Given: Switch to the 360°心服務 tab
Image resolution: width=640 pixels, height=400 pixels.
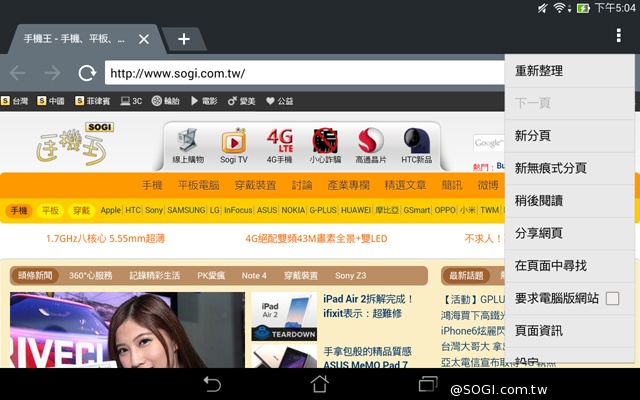Looking at the screenshot, I should [90, 276].
